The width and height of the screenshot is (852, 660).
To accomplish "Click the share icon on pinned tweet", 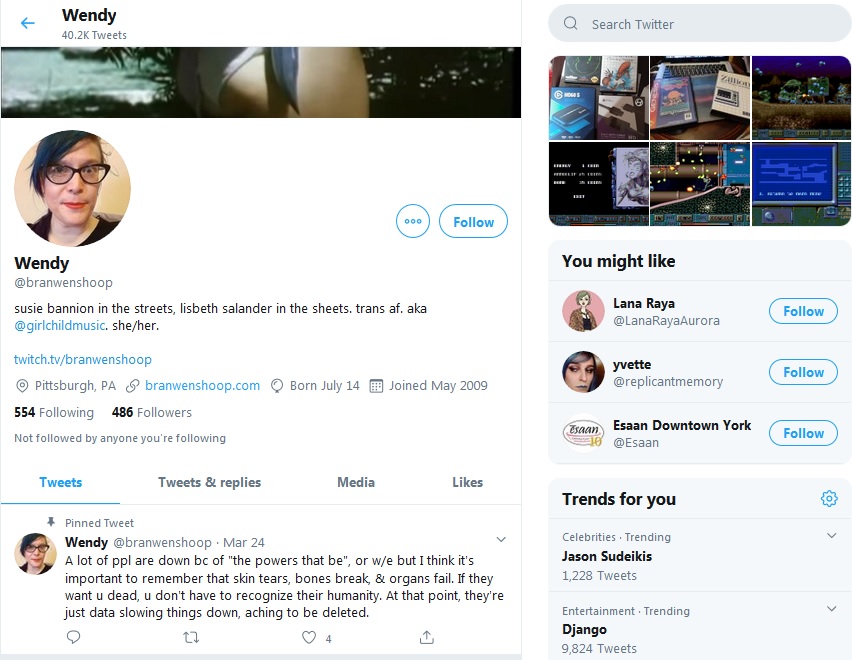I will 427,637.
